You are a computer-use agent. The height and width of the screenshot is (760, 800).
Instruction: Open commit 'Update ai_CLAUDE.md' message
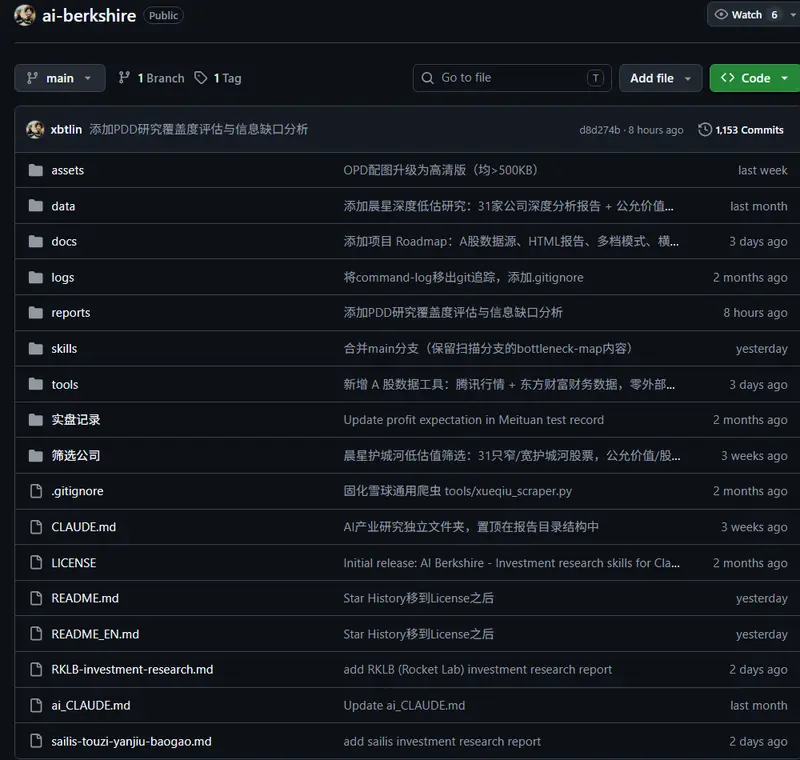(404, 705)
